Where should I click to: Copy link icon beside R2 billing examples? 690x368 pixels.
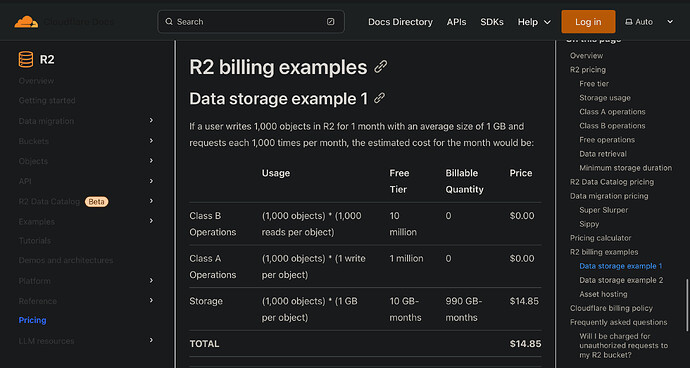point(380,67)
